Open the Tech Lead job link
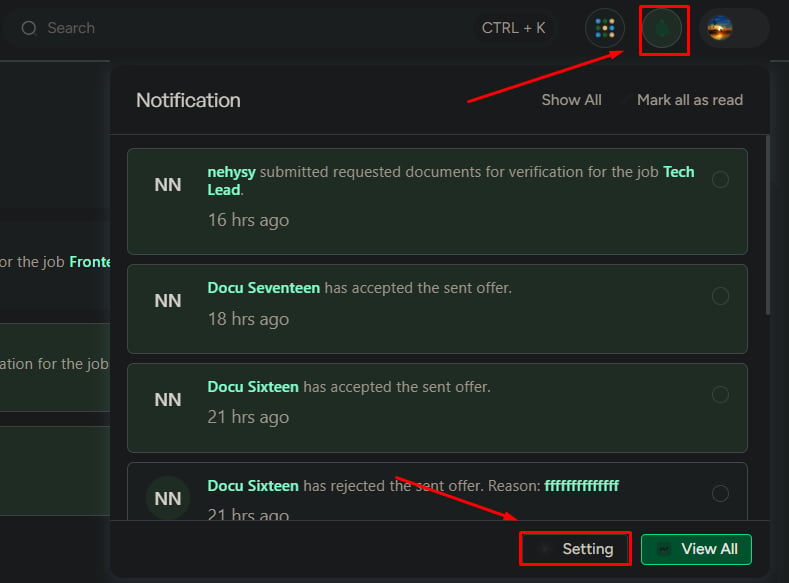This screenshot has height=583, width=789. pos(678,172)
